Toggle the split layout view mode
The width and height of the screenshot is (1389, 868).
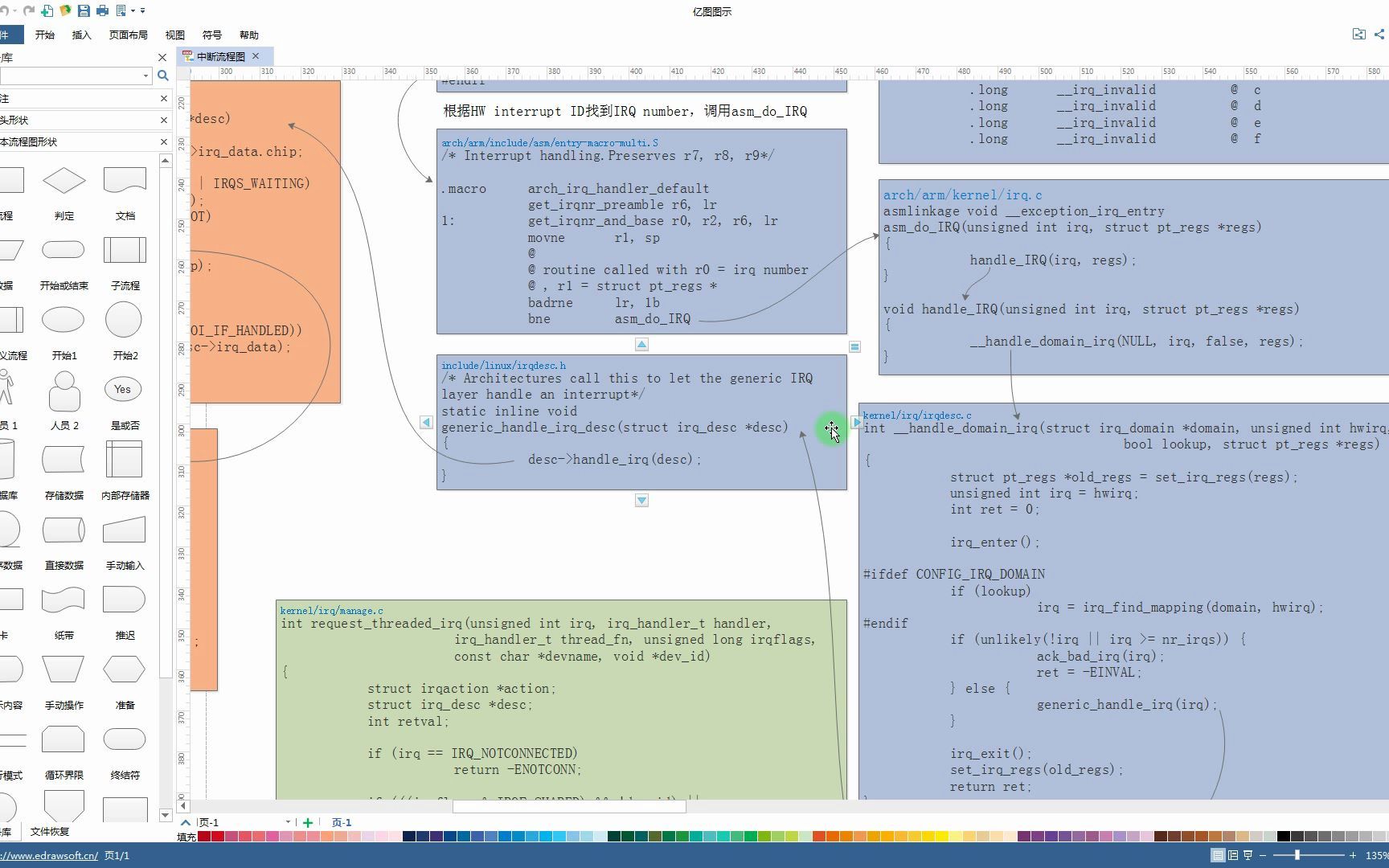pos(1233,855)
